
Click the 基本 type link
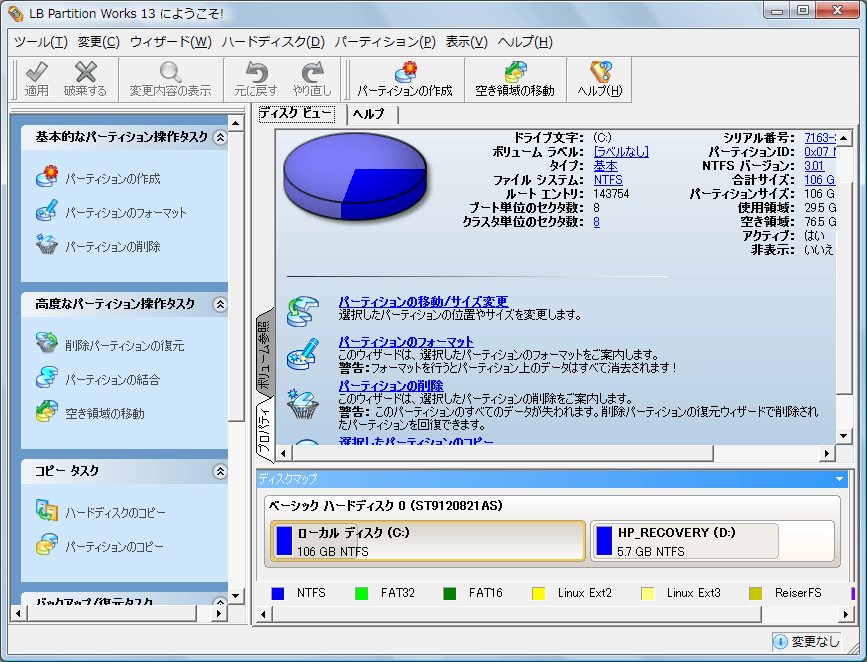[605, 166]
